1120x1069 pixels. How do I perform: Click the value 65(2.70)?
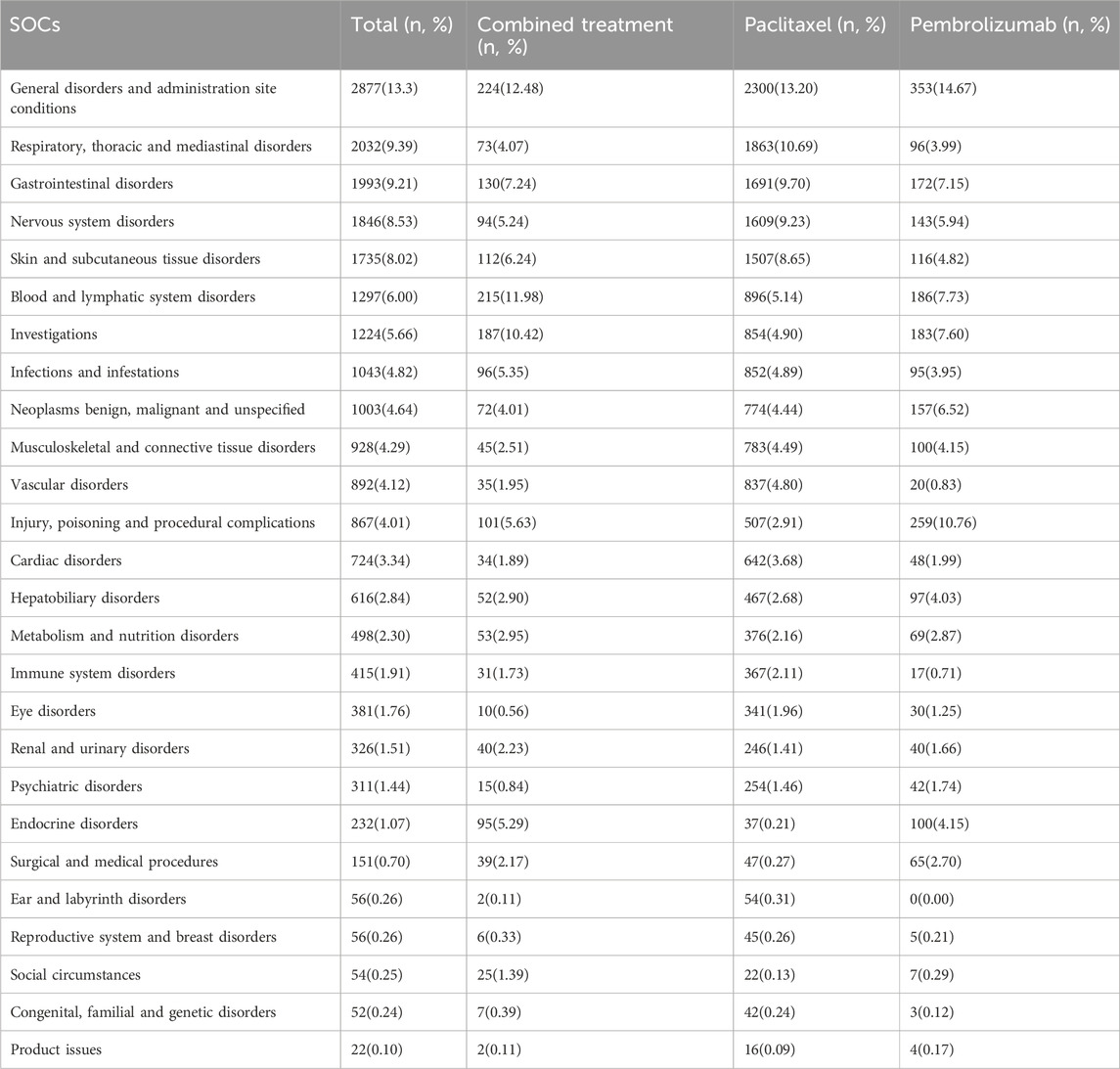(936, 862)
